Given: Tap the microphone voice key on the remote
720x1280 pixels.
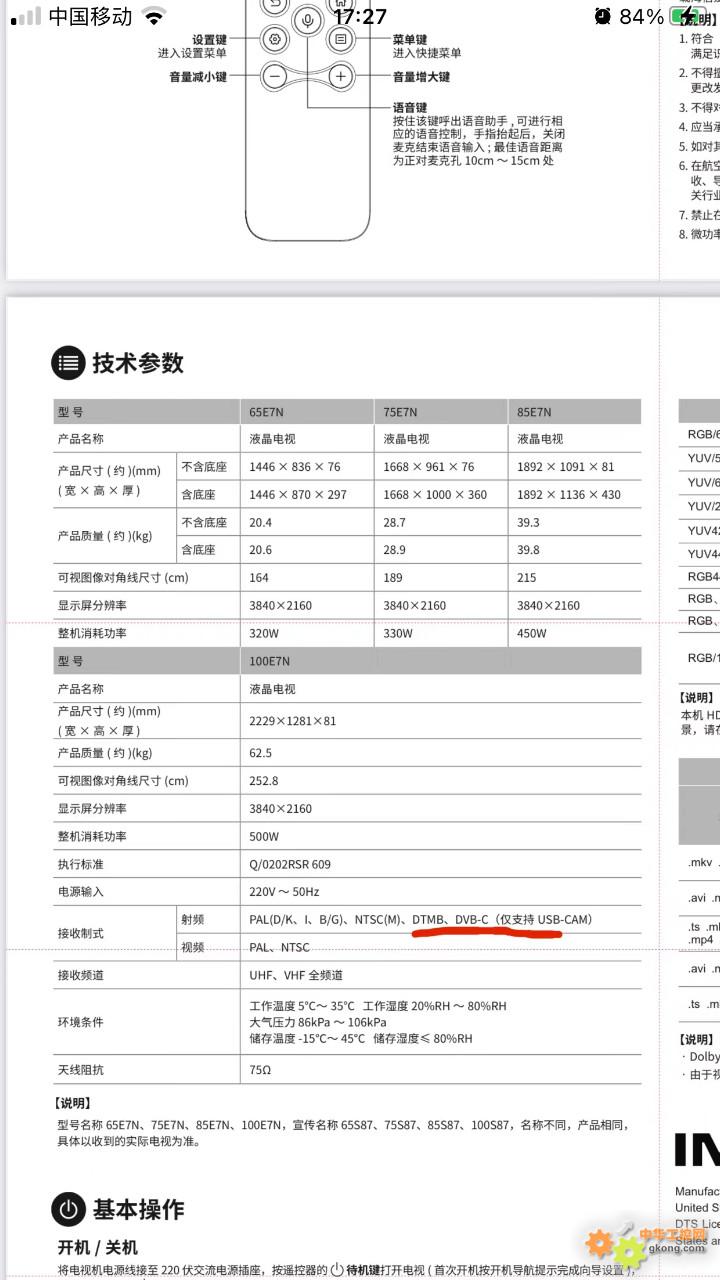Looking at the screenshot, I should pos(308,21).
